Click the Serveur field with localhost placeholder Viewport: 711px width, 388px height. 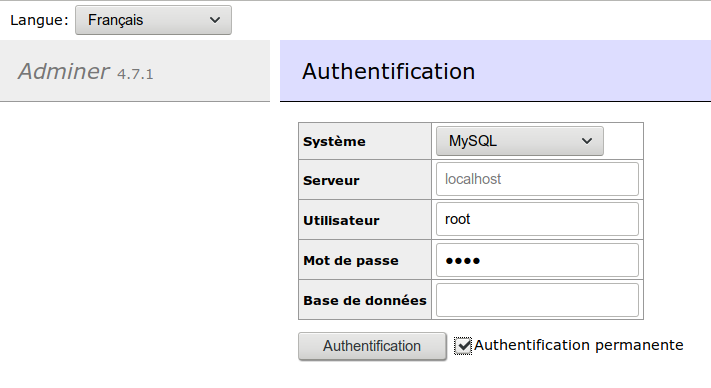click(x=537, y=179)
